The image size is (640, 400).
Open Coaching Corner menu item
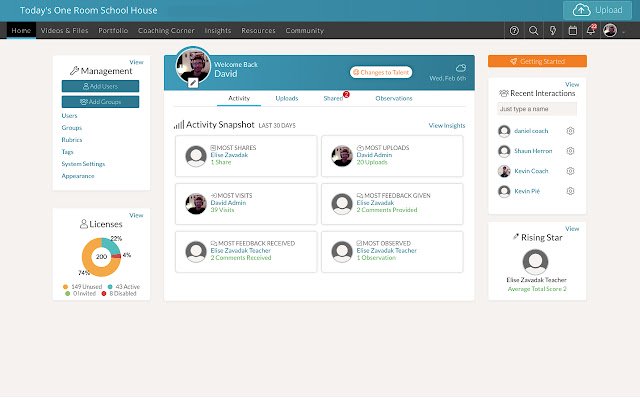coord(166,31)
